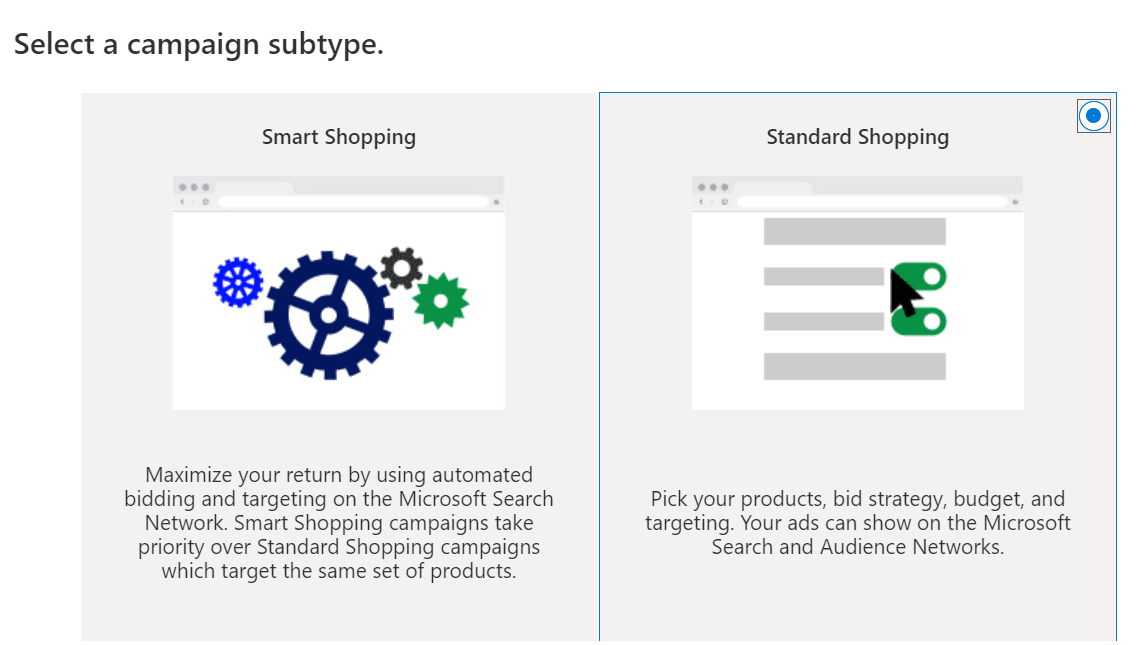The image size is (1138, 645).
Task: Choose the Standard Shopping card title
Action: click(857, 137)
